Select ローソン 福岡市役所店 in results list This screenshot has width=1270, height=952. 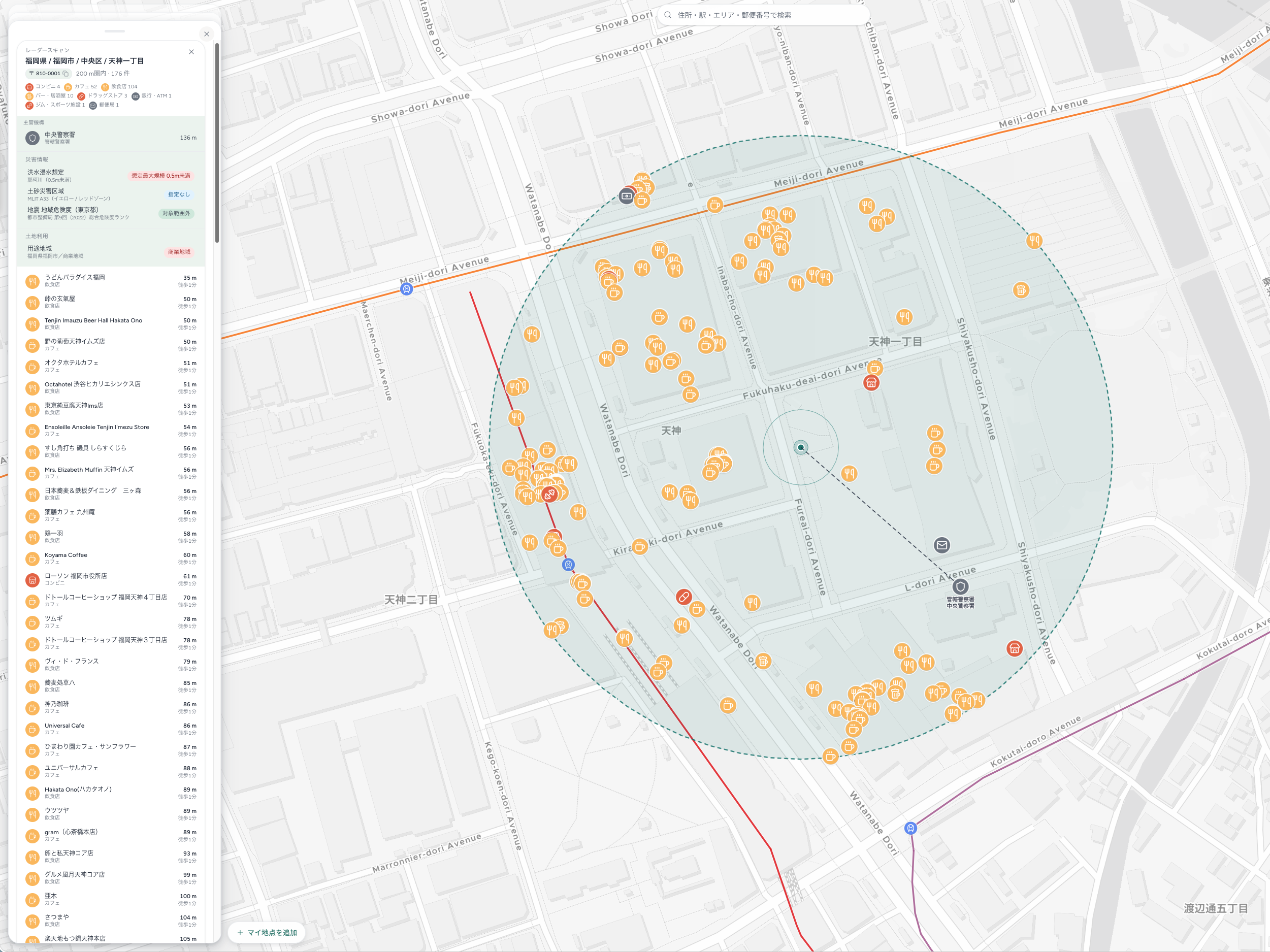click(x=111, y=579)
